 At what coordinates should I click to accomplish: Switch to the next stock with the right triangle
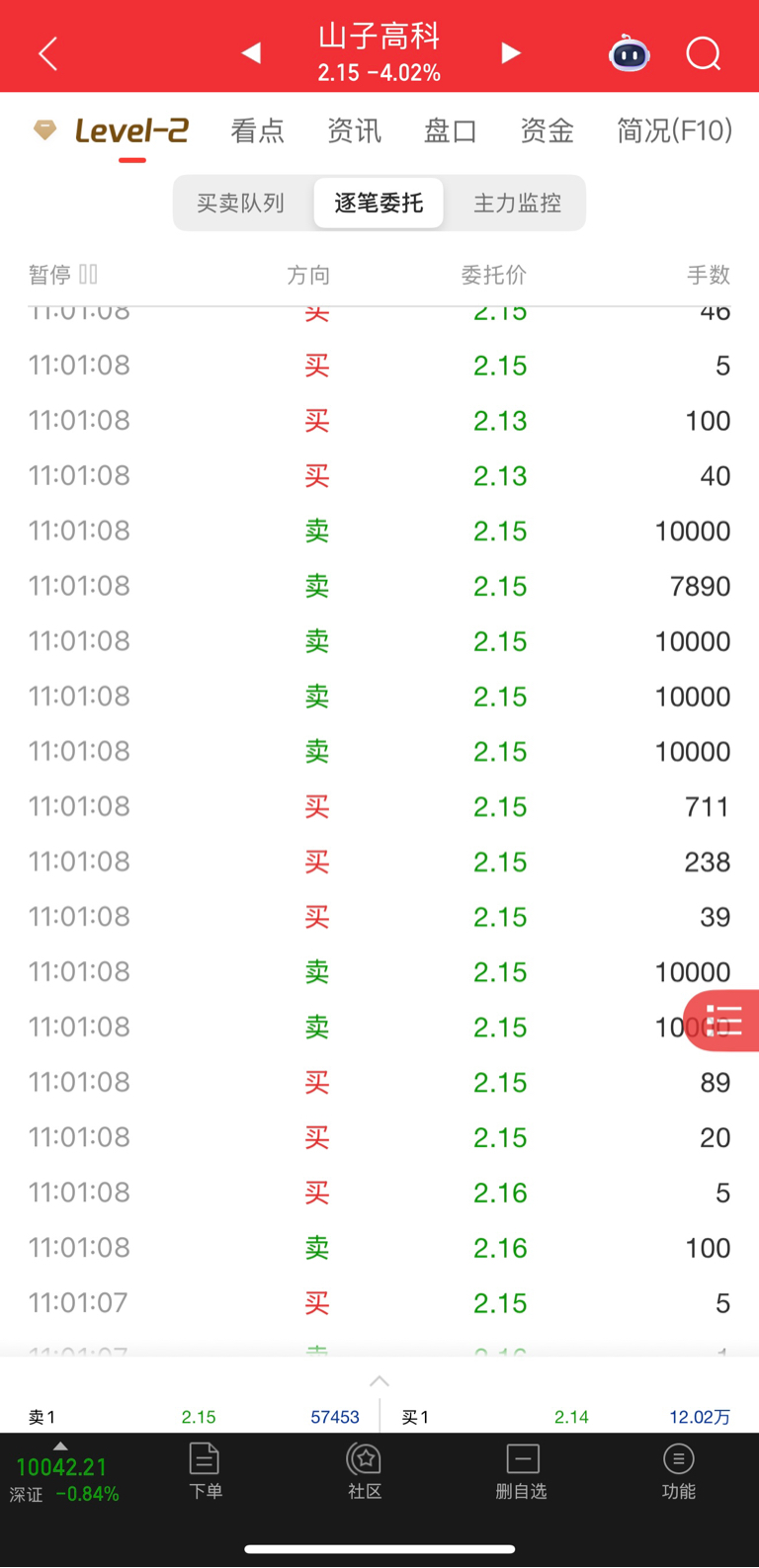click(510, 52)
